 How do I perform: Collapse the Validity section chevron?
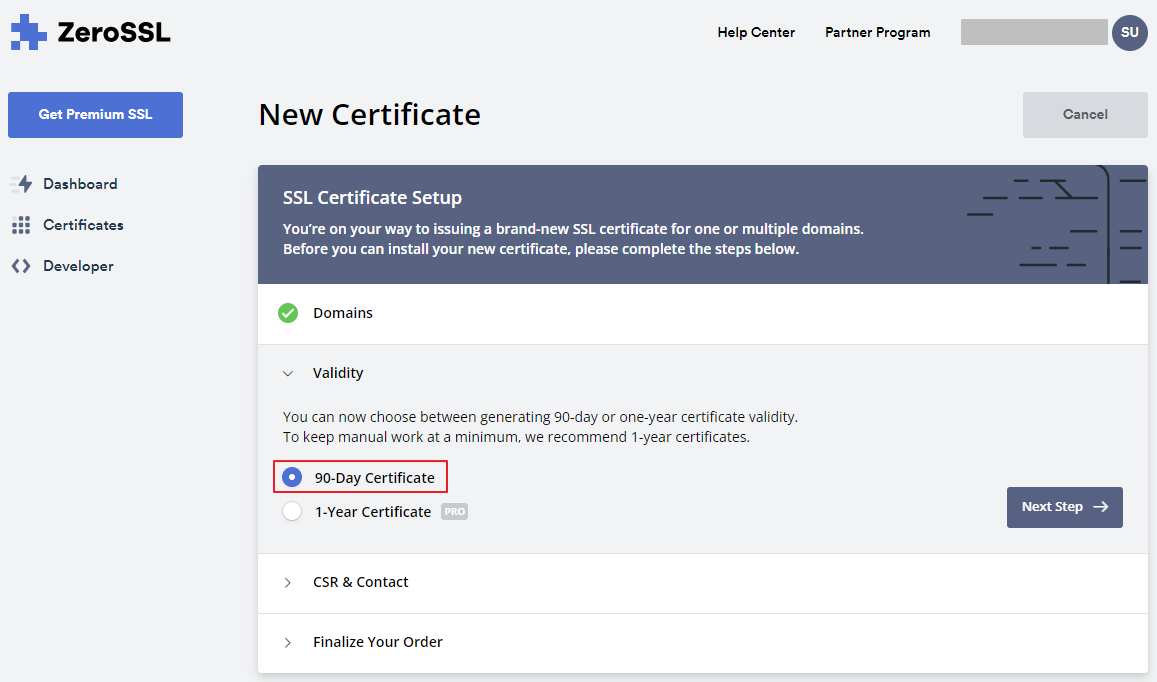pos(288,373)
